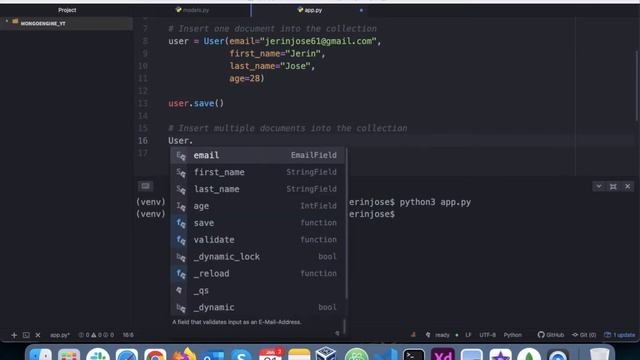
Task: Click the 1 update notification
Action: click(620, 335)
